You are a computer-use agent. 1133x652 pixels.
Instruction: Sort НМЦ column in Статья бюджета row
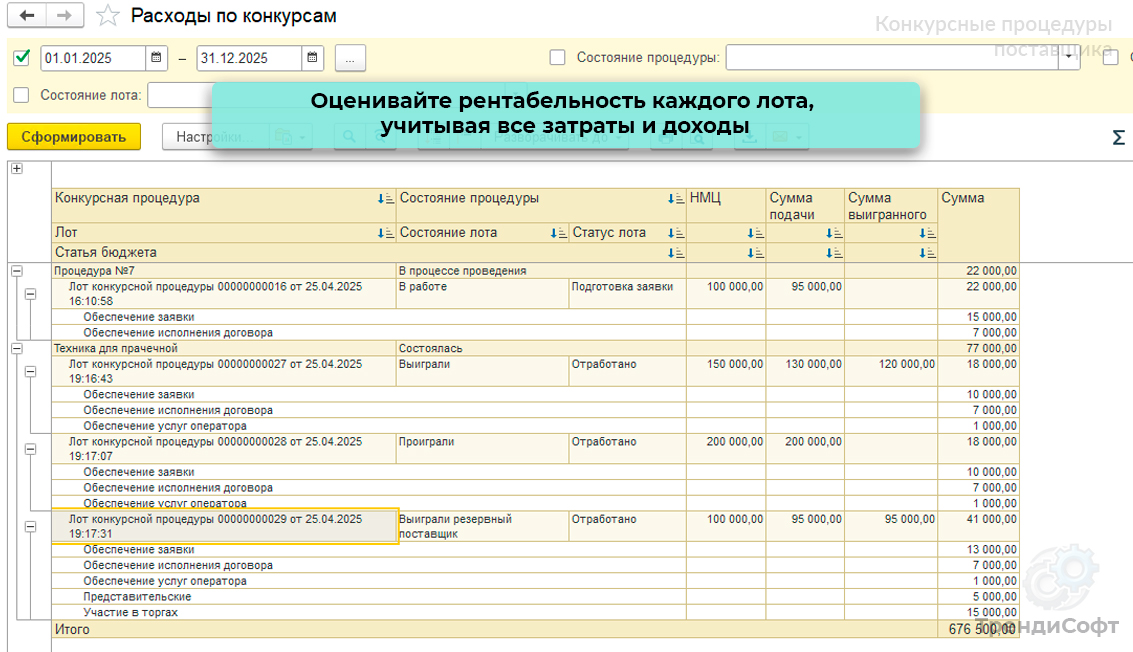click(755, 252)
